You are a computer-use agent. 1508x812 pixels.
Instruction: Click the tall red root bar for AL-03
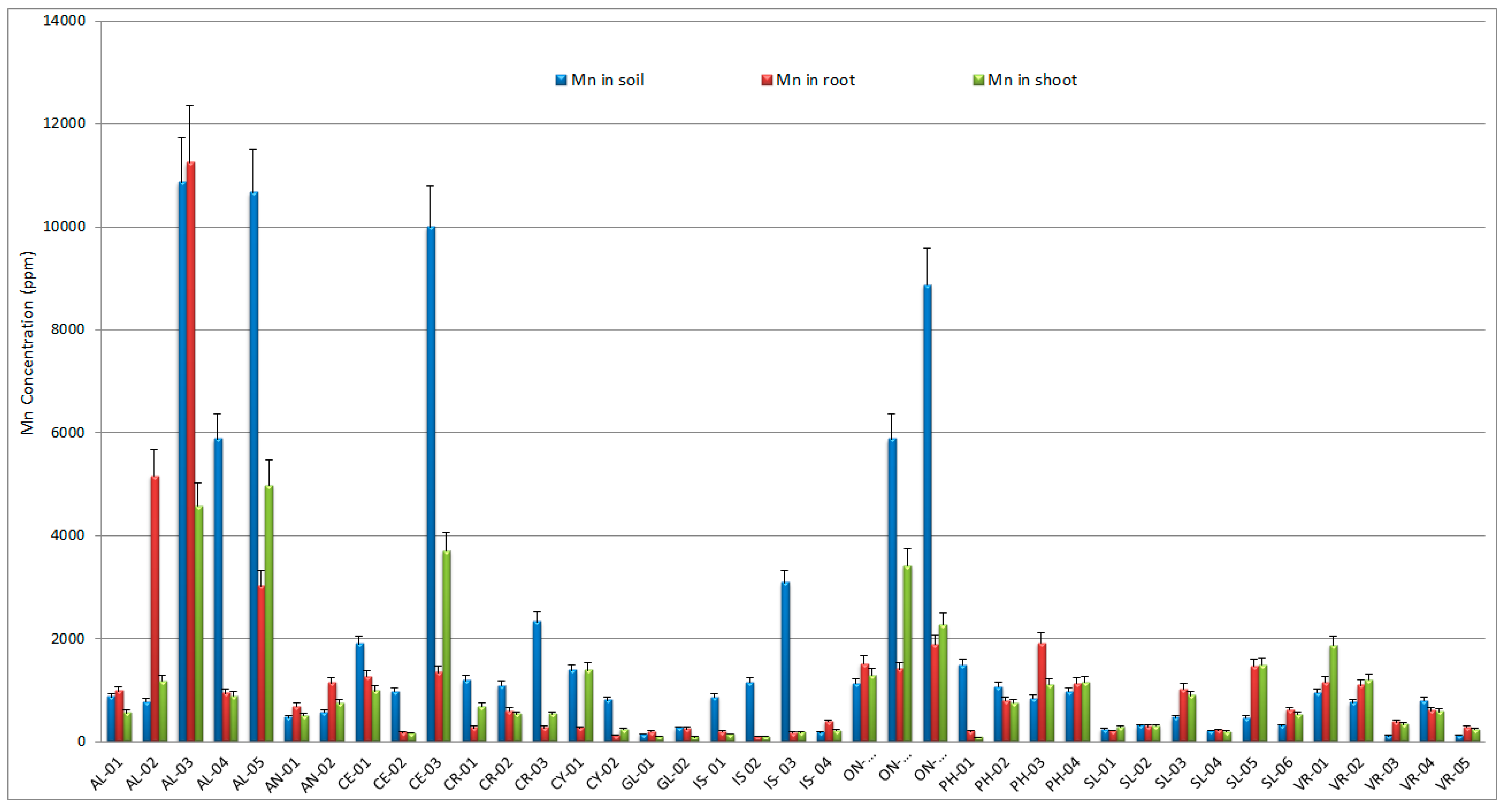click(x=191, y=451)
